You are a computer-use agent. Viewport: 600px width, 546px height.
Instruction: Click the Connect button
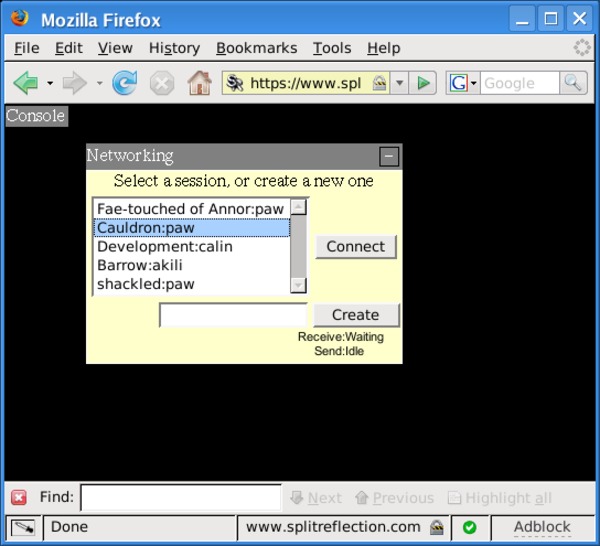coord(356,247)
